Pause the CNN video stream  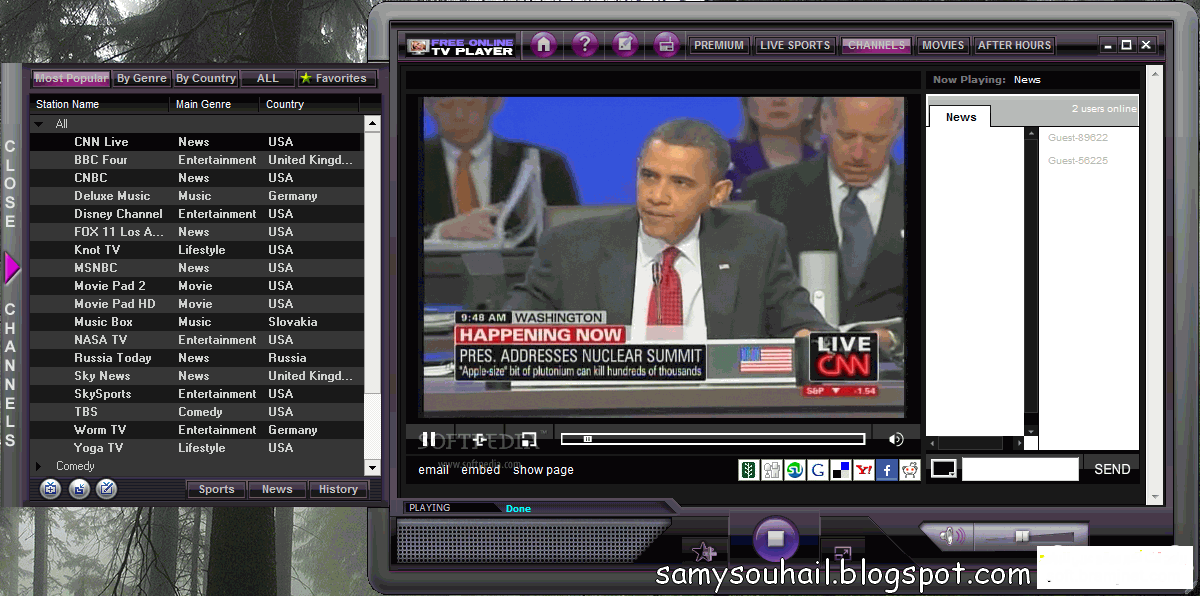click(428, 439)
